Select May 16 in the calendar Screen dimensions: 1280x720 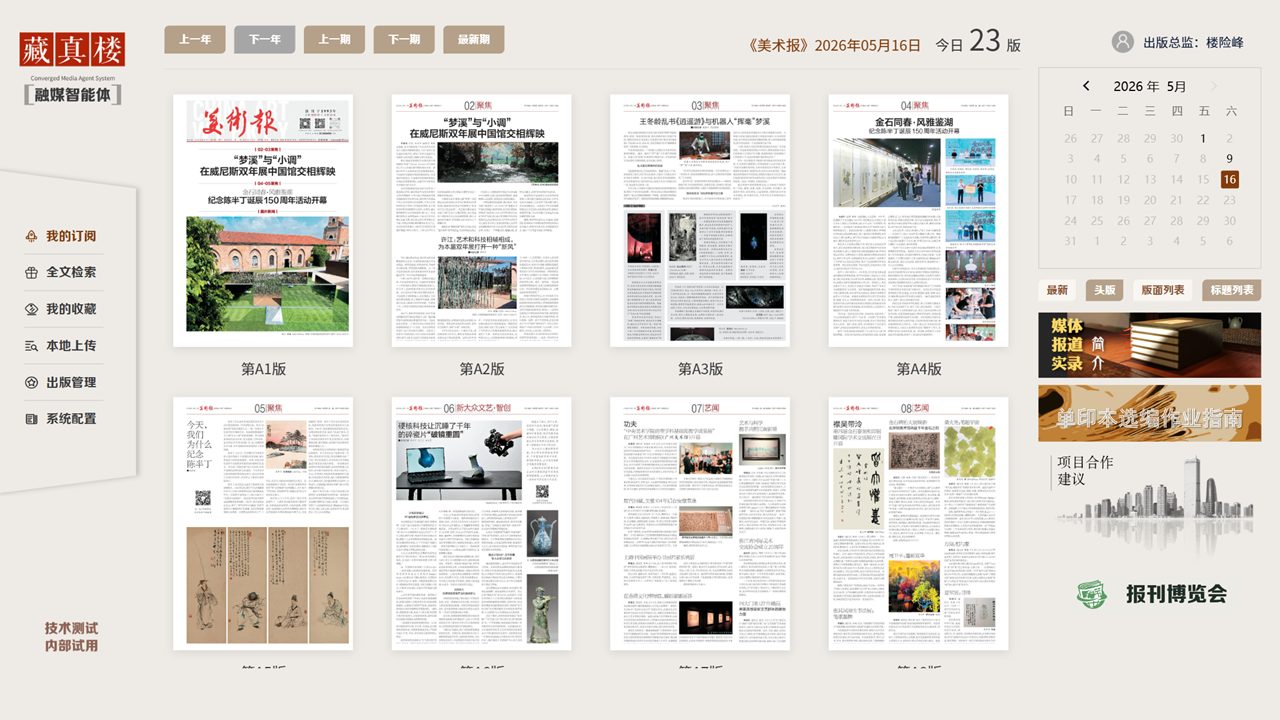click(1229, 179)
